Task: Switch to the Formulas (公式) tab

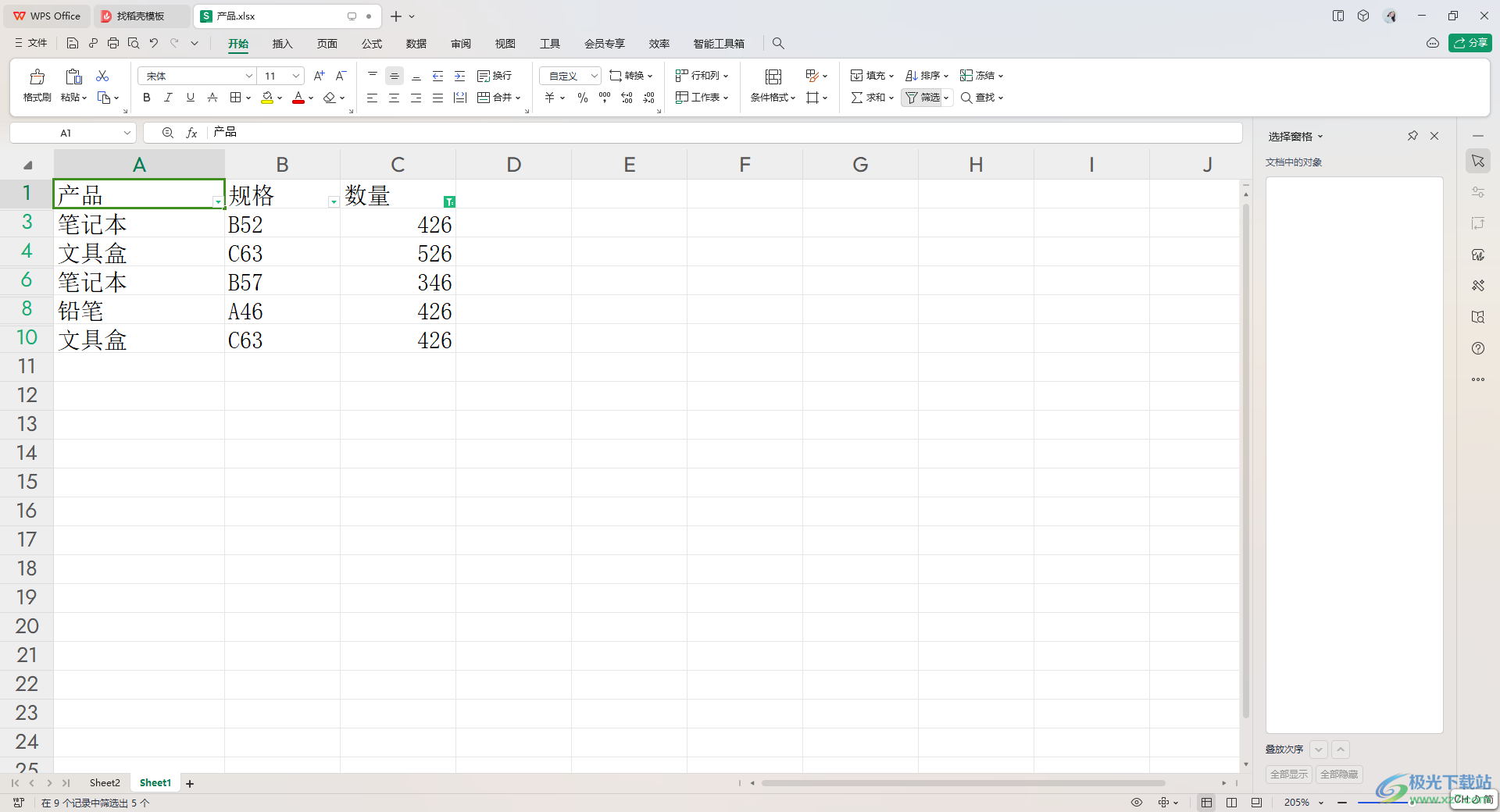Action: click(372, 44)
